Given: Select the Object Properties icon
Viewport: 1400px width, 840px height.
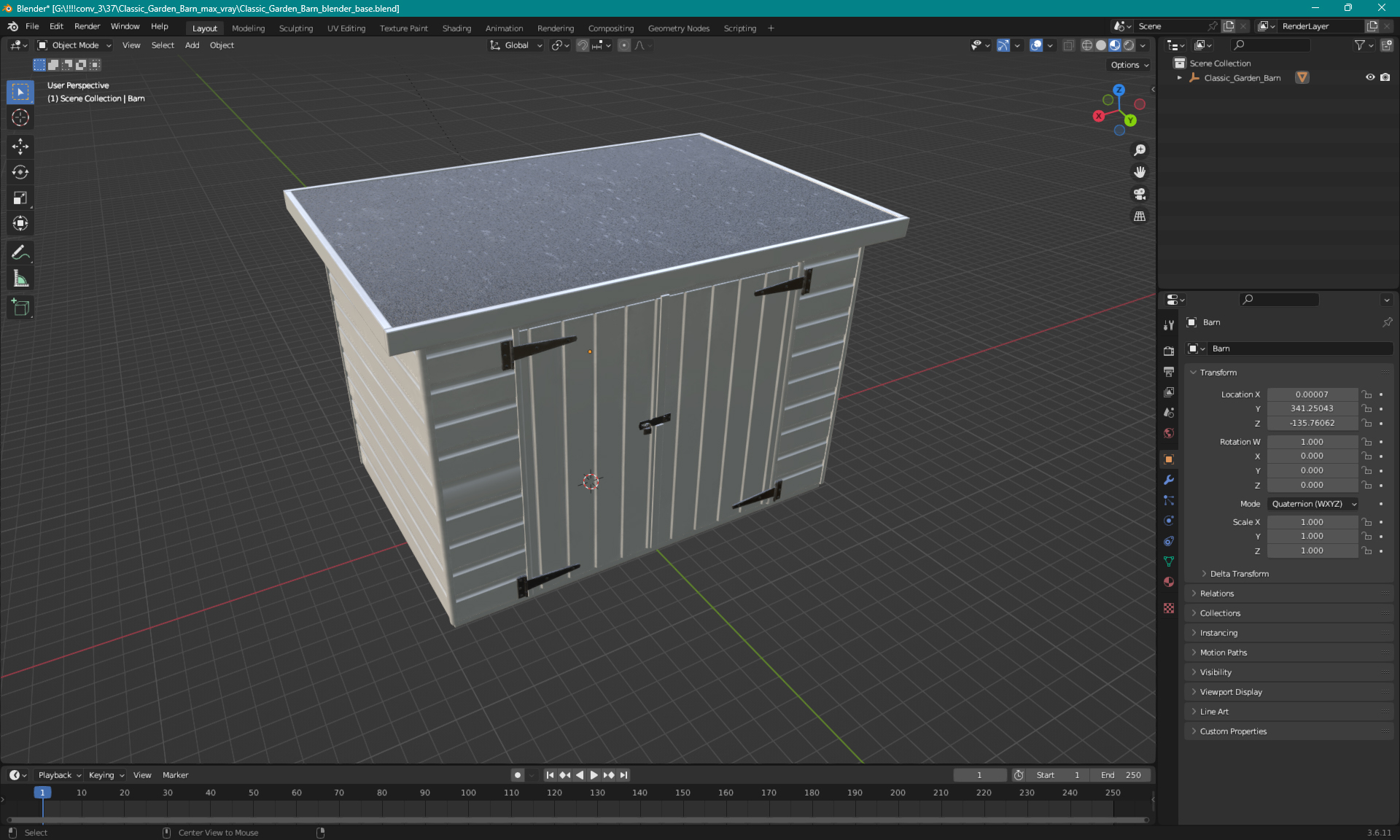Looking at the screenshot, I should click(1169, 459).
